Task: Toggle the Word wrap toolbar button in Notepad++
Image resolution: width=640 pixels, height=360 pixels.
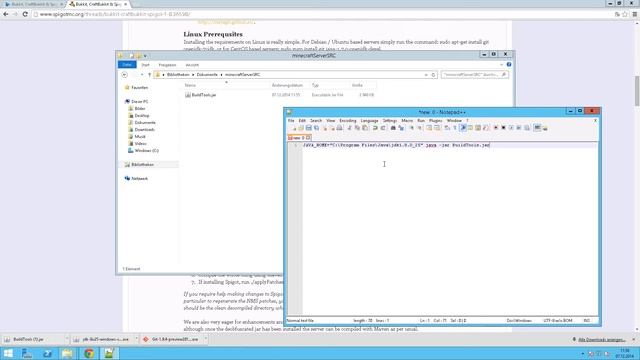Action: point(447,128)
